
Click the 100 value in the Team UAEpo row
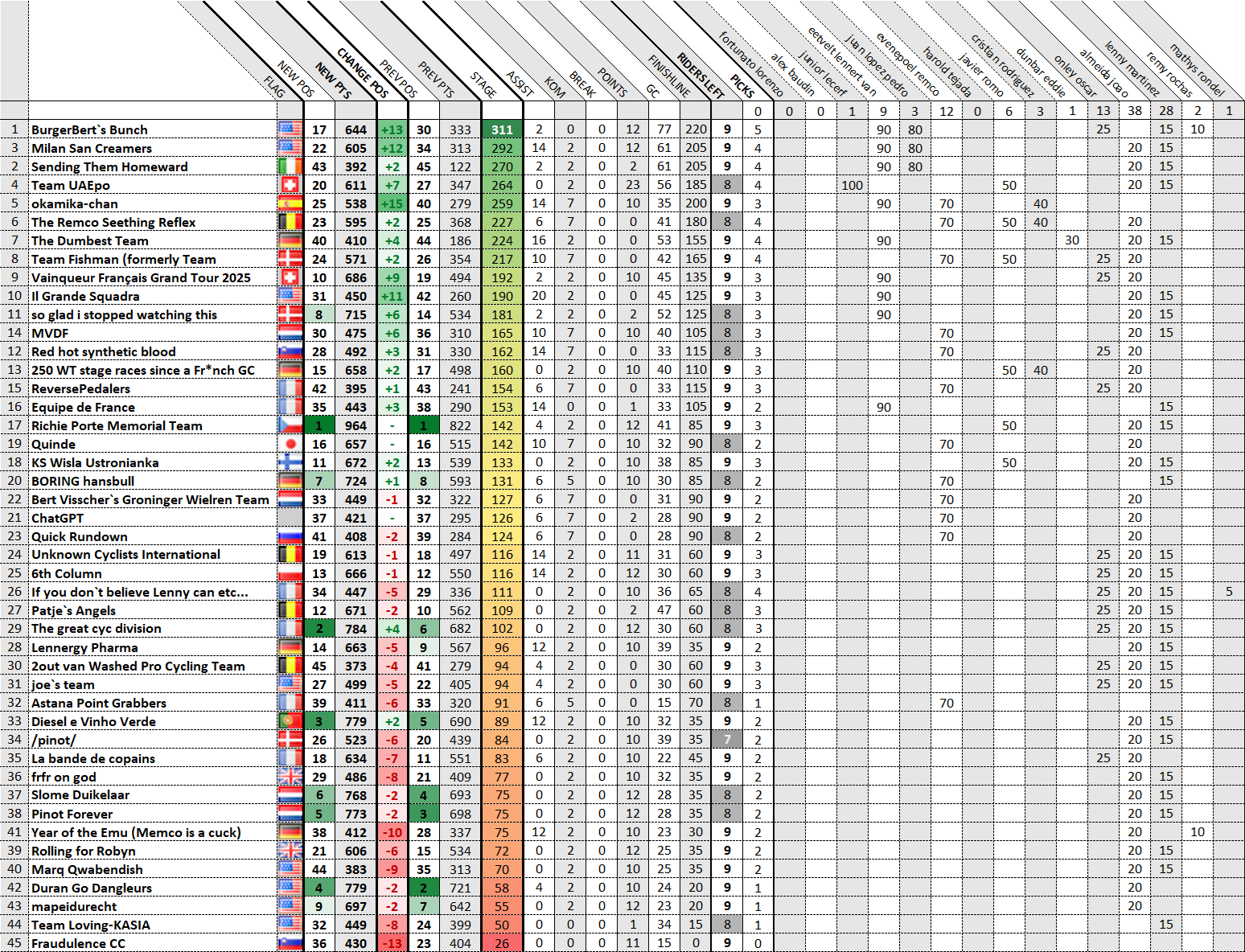852,185
